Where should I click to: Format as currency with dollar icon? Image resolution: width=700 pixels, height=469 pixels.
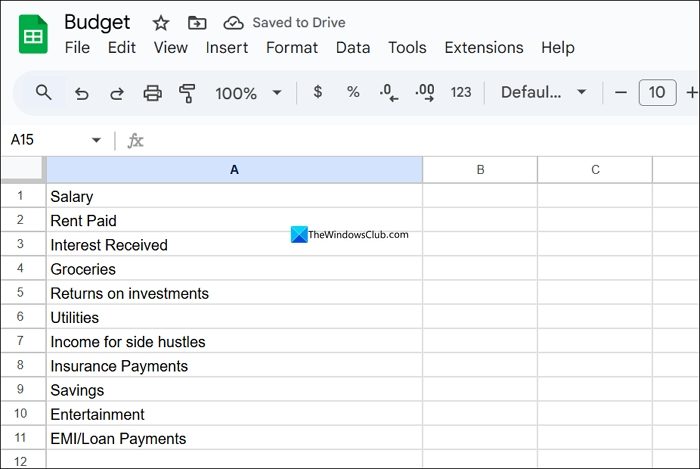(317, 92)
